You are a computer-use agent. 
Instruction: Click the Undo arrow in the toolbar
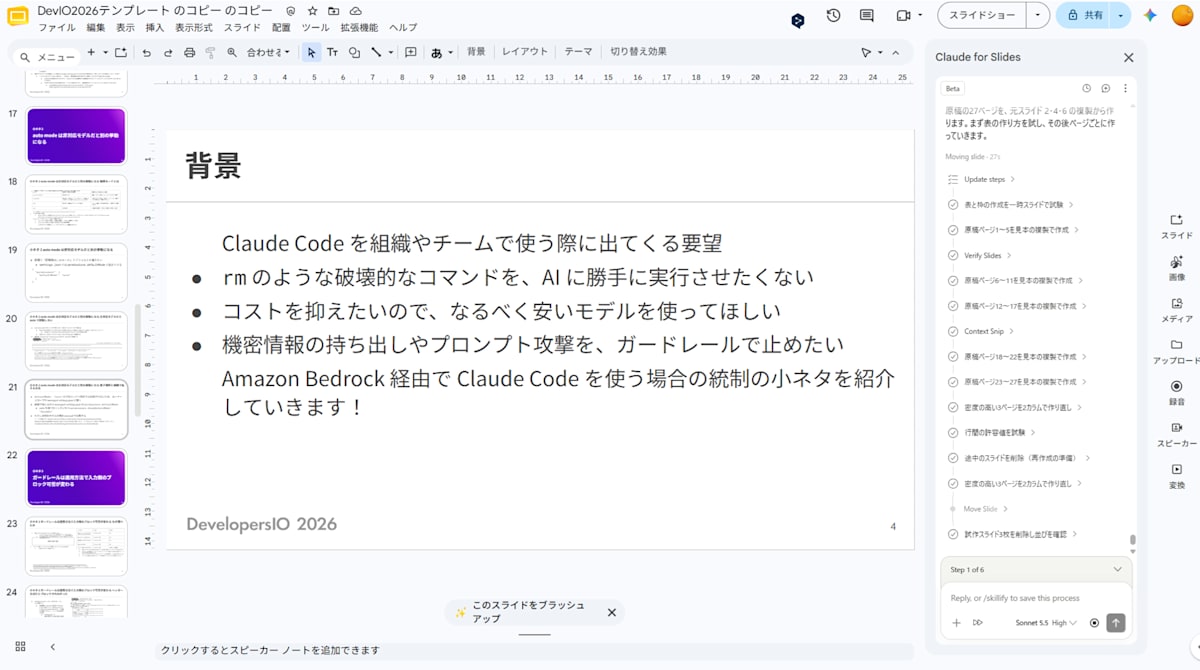click(146, 52)
